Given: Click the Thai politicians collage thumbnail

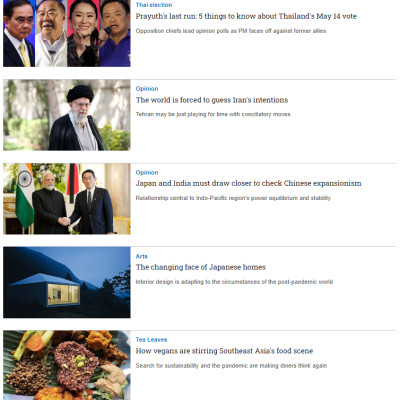Looking at the screenshot, I should 67,33.
